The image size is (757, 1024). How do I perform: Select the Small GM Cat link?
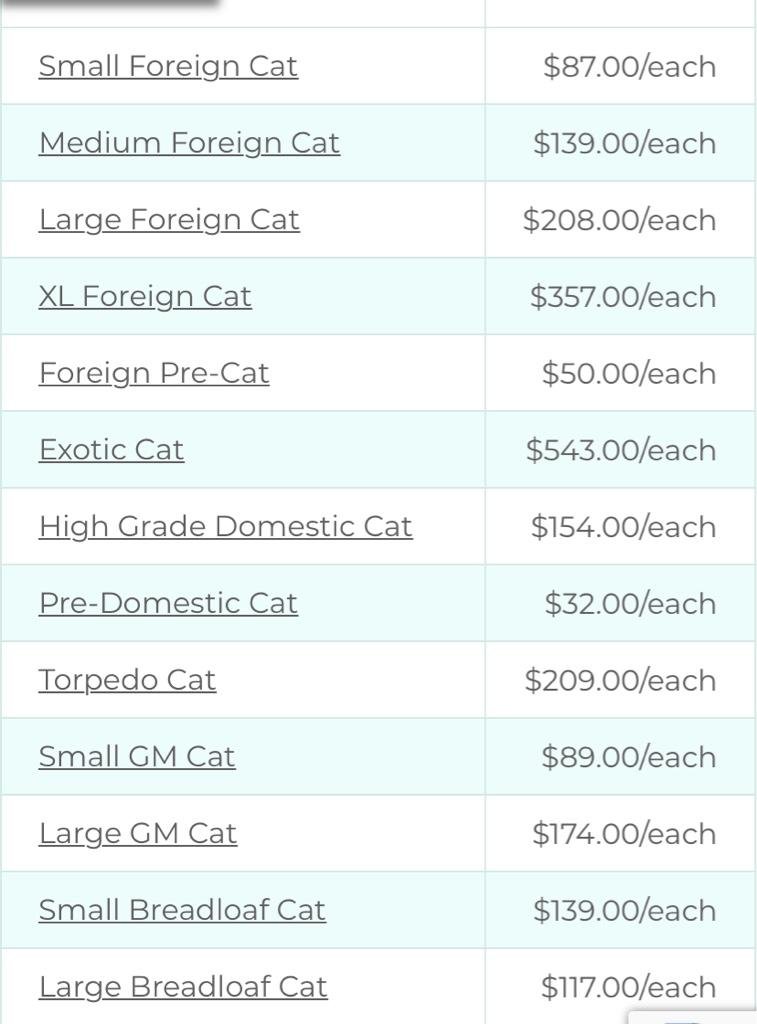(x=137, y=757)
